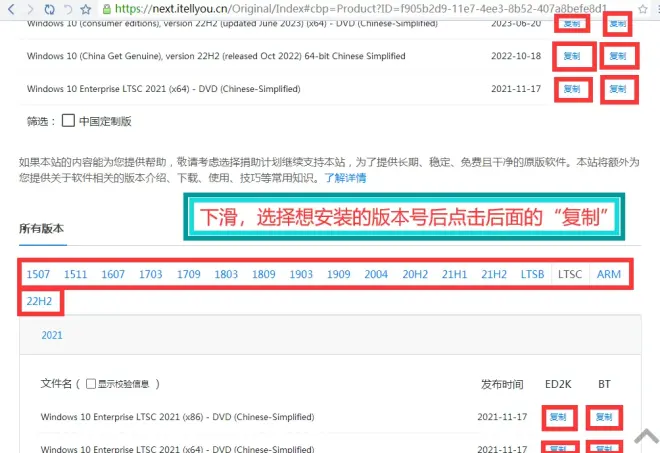Select version tab 1909
The image size is (660, 453).
tap(338, 274)
